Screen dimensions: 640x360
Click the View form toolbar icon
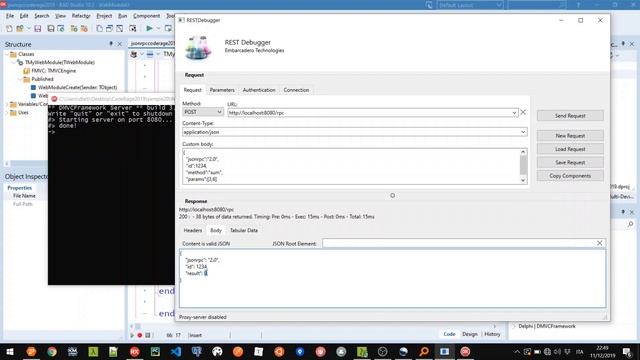click(109, 29)
